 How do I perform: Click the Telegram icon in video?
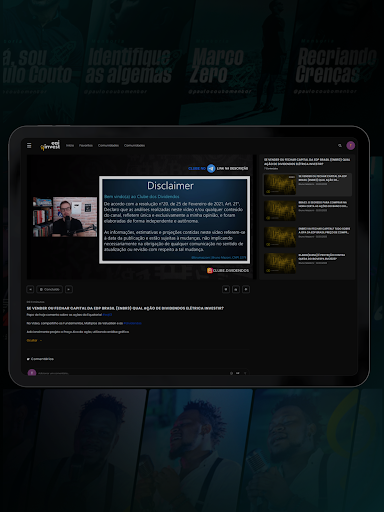coord(211,168)
